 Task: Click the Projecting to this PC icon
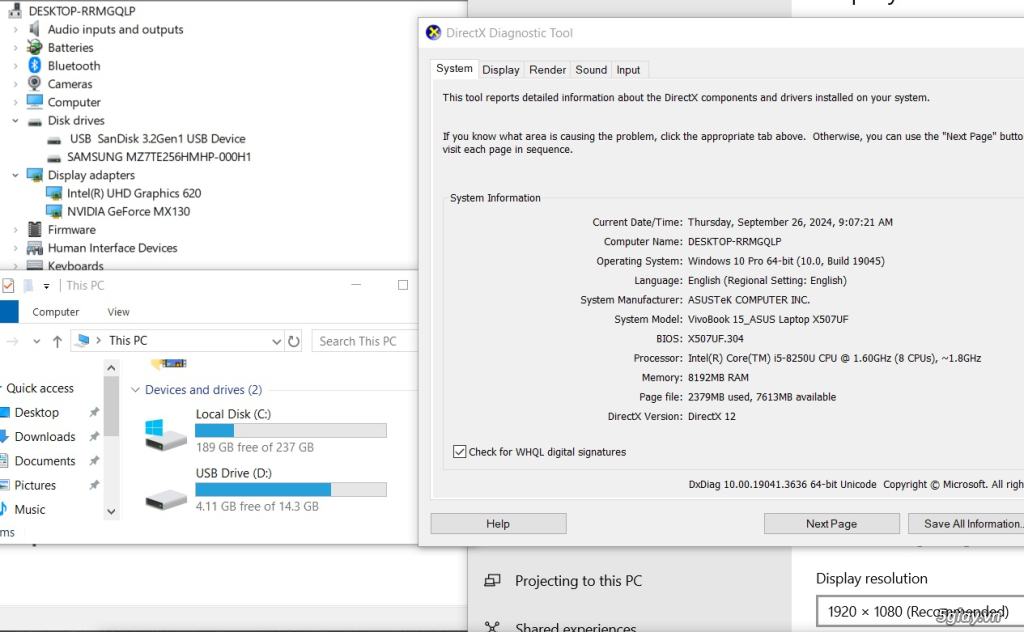492,580
